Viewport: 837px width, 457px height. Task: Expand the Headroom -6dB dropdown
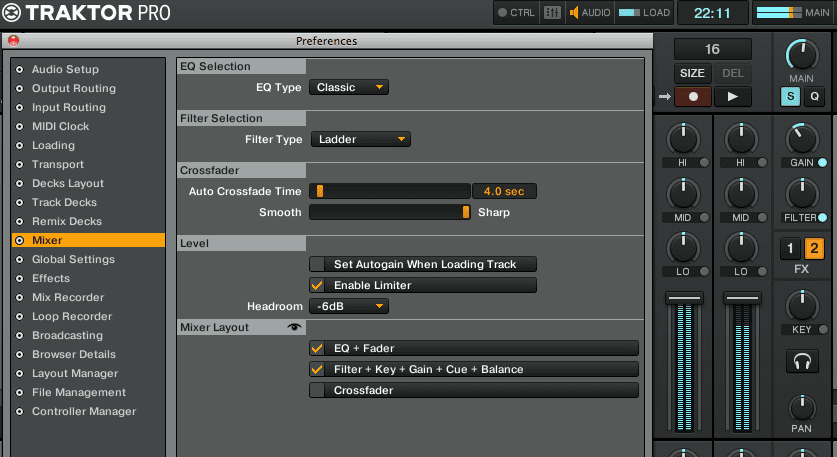[x=348, y=306]
